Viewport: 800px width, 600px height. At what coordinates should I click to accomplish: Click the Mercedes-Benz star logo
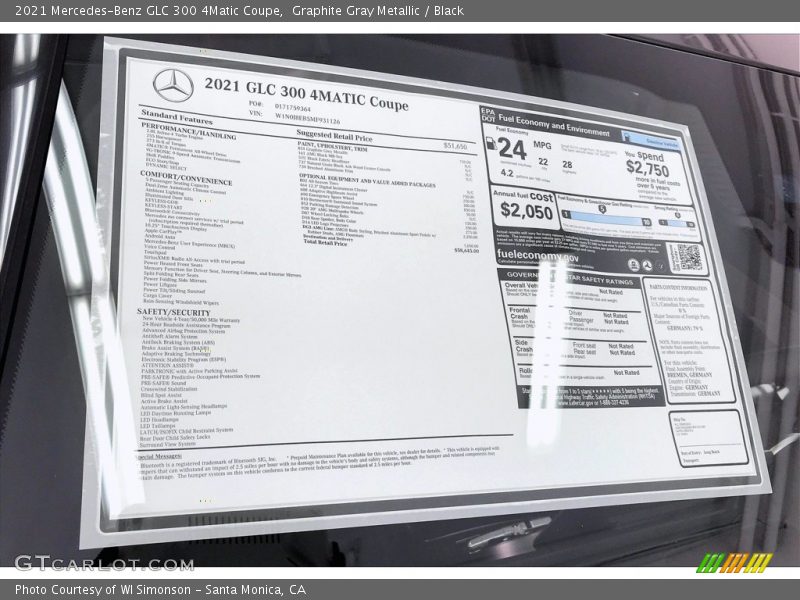point(173,85)
